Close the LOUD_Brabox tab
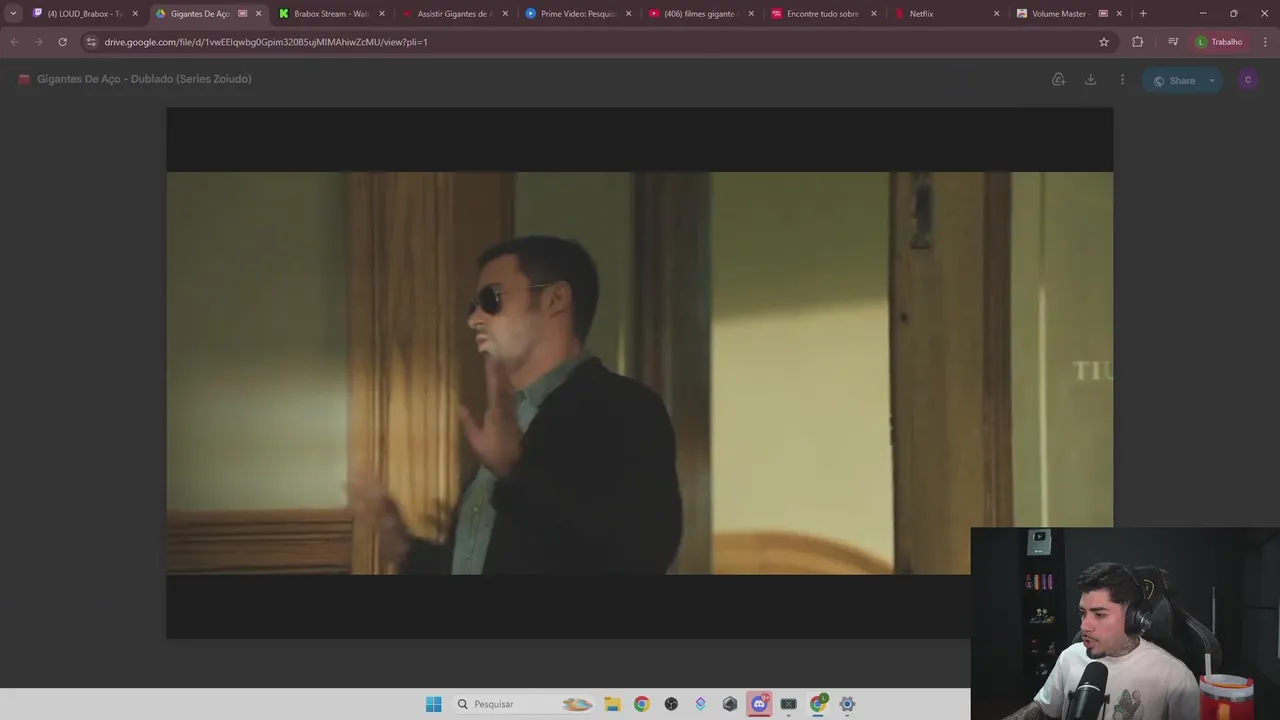Image resolution: width=1280 pixels, height=720 pixels. (135, 14)
